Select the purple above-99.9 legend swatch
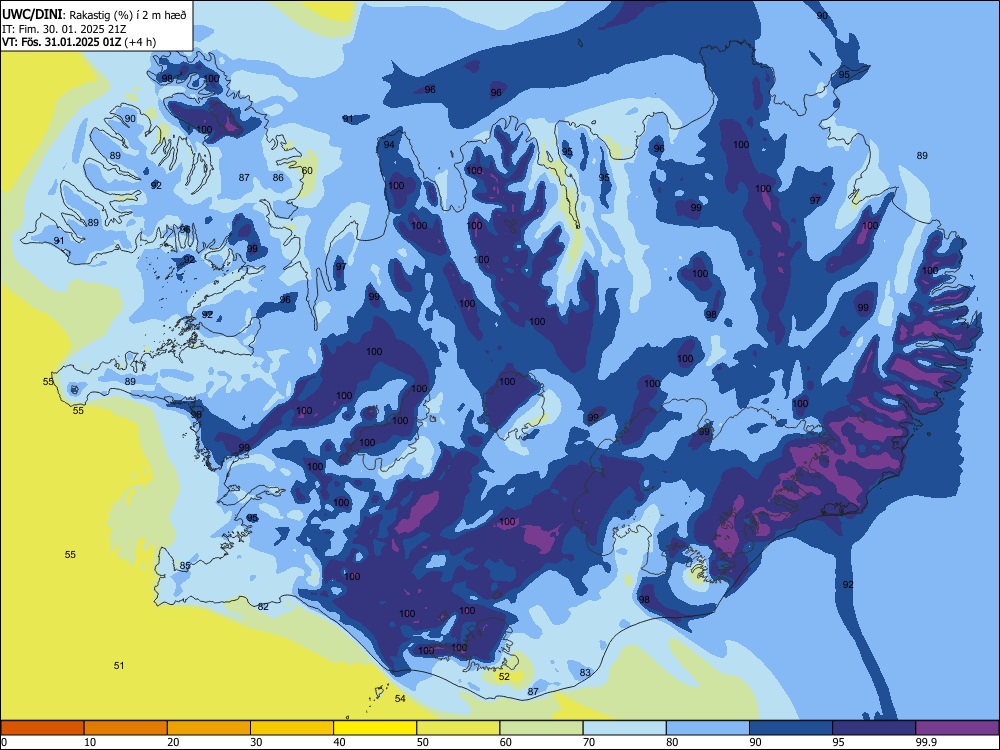1000x750 pixels. pos(957,728)
